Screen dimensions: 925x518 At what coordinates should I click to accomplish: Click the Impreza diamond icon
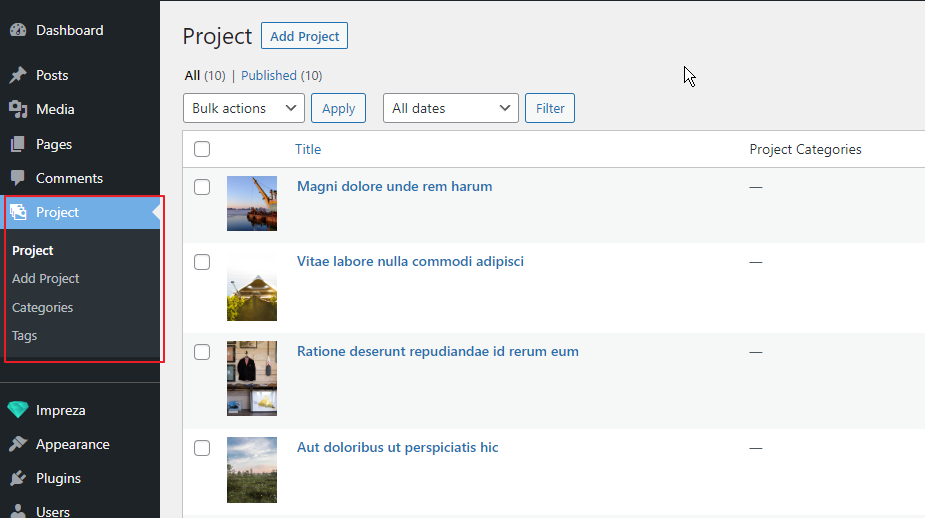click(x=18, y=410)
